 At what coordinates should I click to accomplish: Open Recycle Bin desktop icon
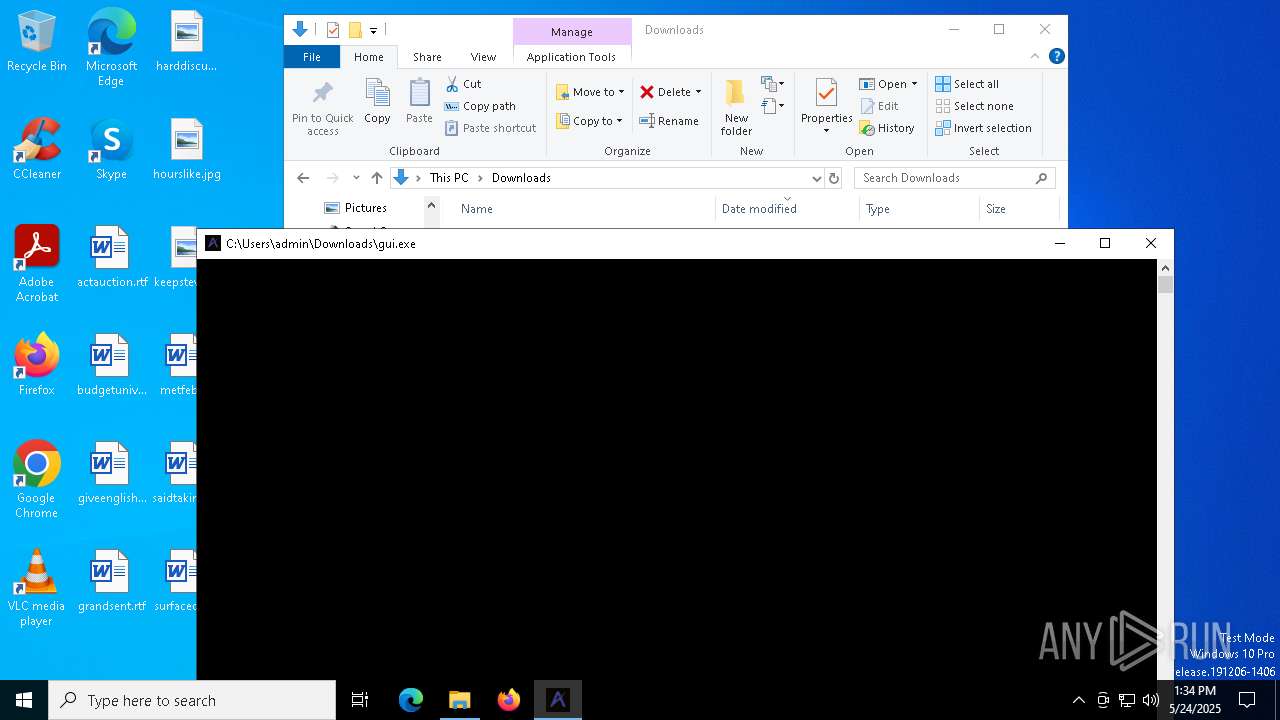(x=36, y=42)
